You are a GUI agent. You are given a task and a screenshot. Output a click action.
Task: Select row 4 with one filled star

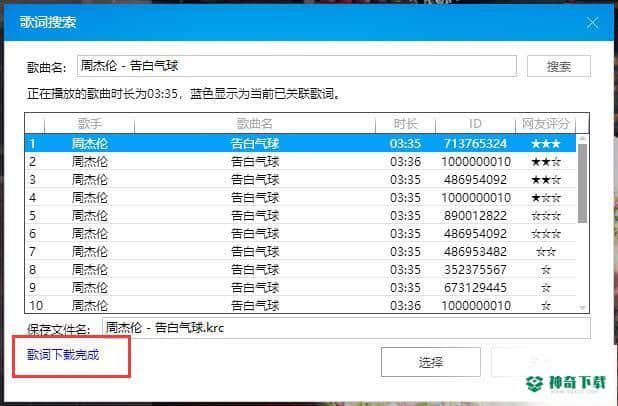pos(300,197)
